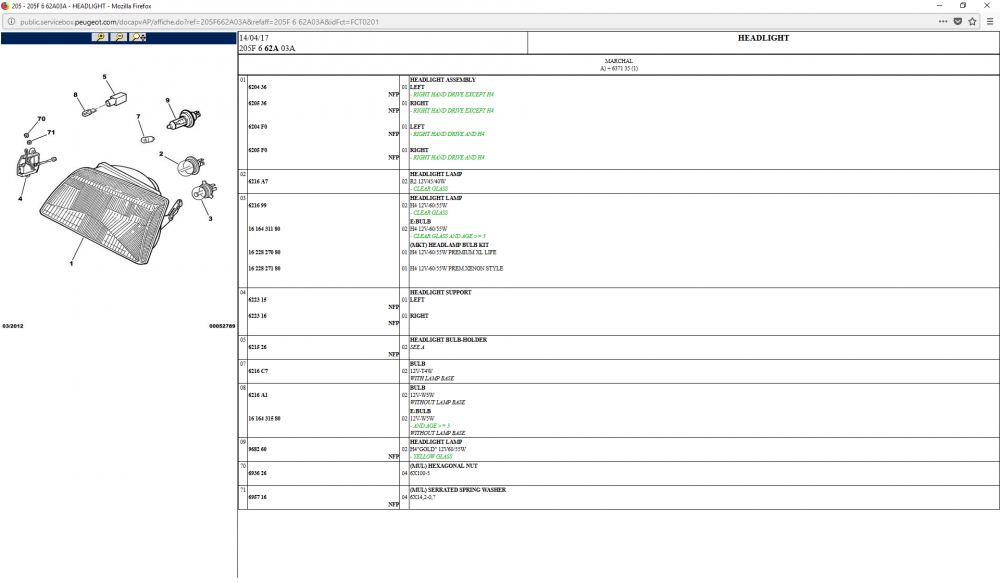Click part number 6205 F0
Viewport: 1000px width, 583px height.
tap(258, 150)
